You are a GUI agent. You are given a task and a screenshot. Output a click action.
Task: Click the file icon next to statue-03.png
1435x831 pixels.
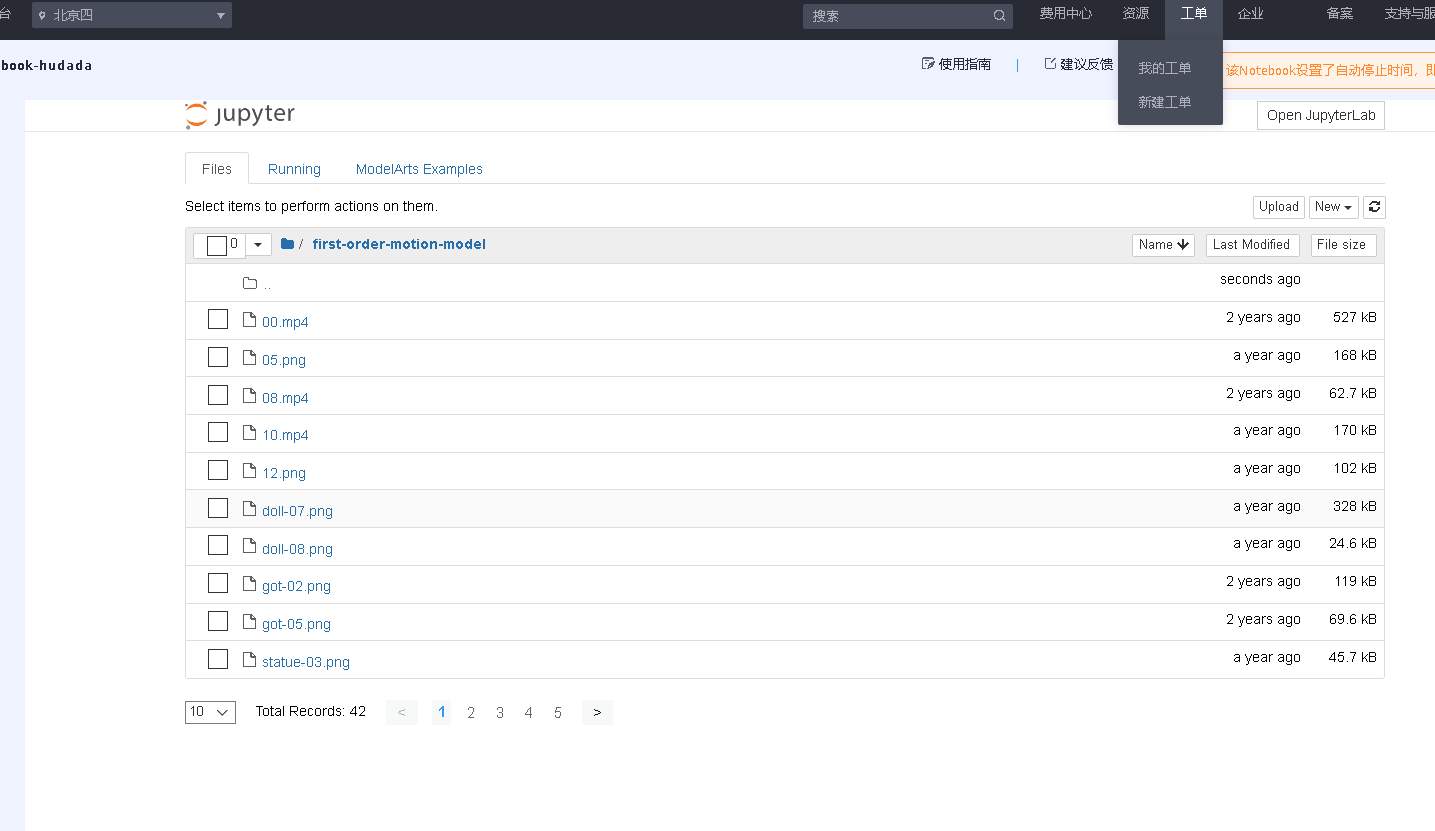(250, 660)
